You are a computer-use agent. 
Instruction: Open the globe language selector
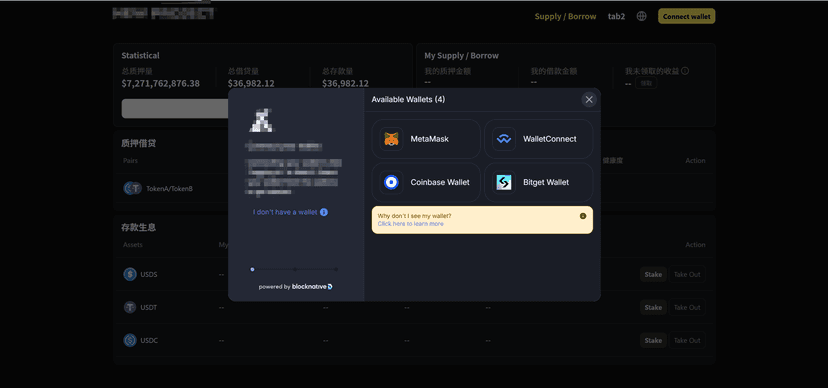pyautogui.click(x=642, y=16)
